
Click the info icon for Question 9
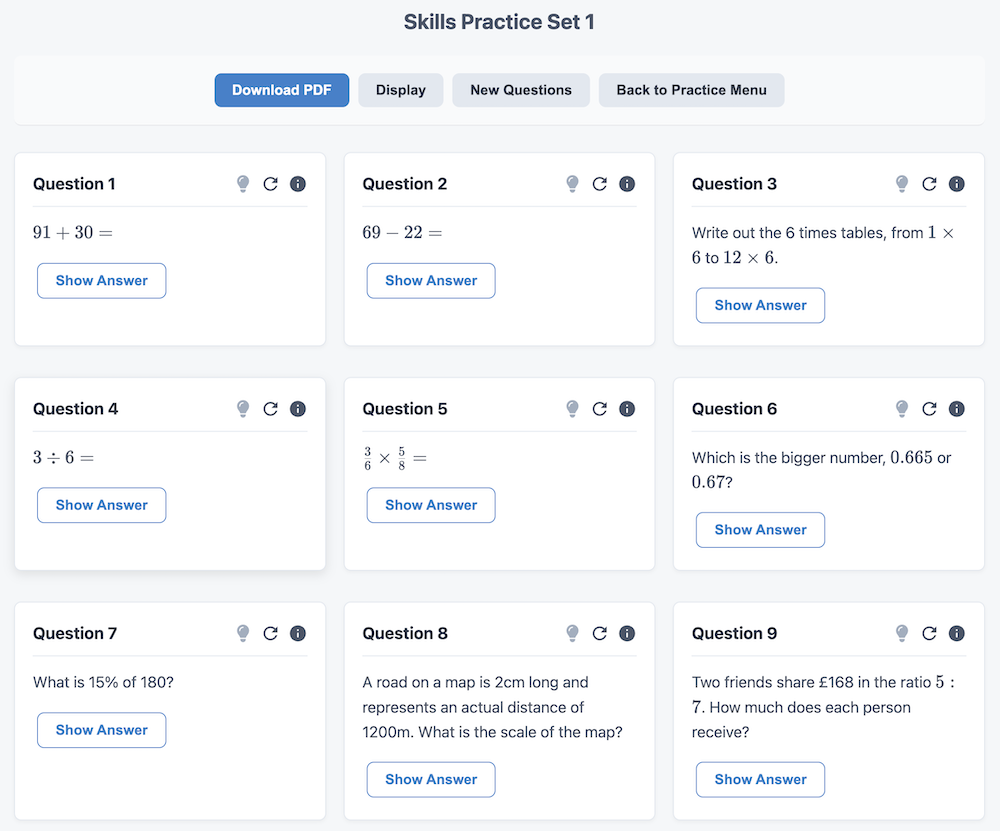click(x=957, y=633)
